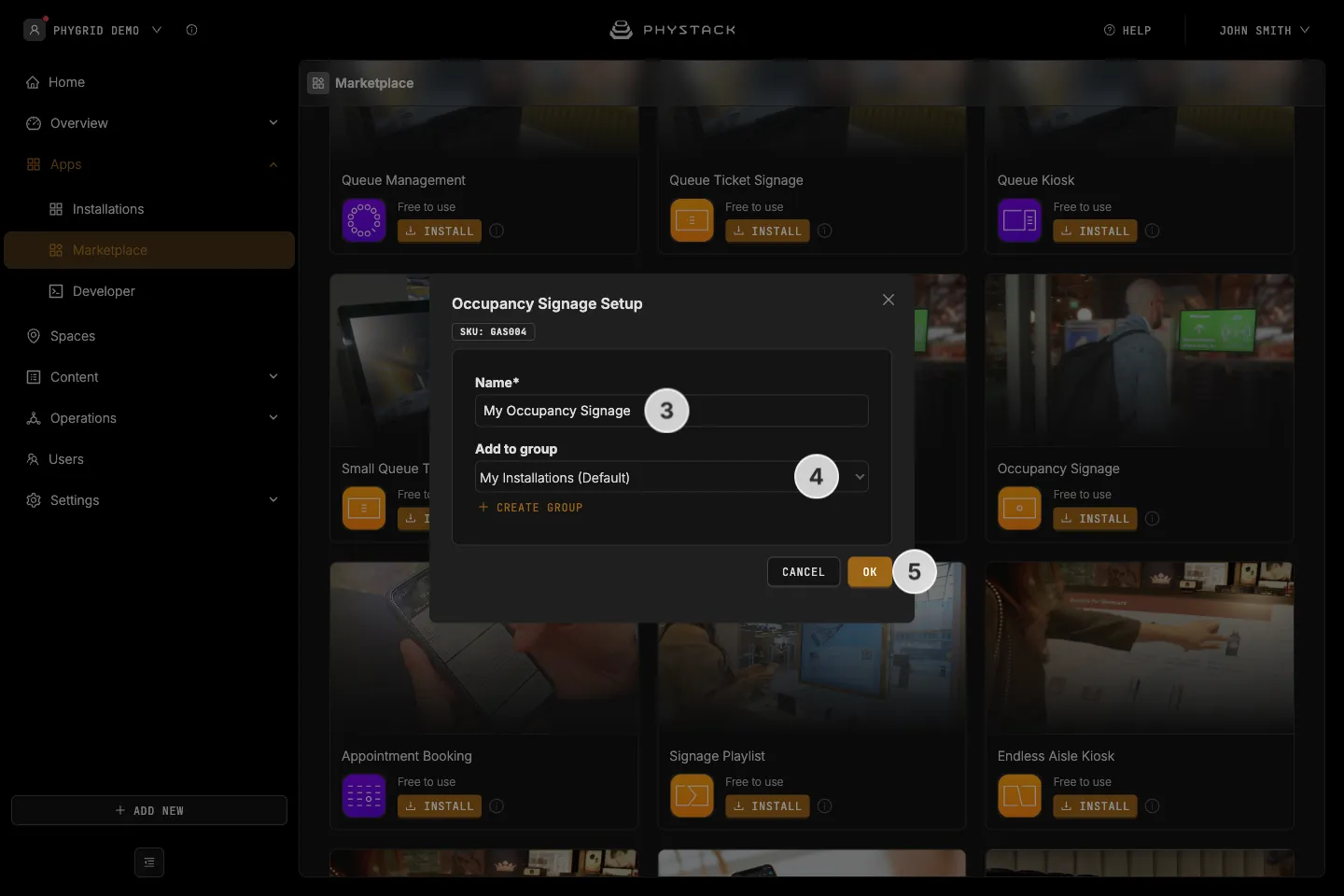This screenshot has width=1344, height=896.
Task: Install the Queue Kiosk app
Action: (x=1095, y=231)
